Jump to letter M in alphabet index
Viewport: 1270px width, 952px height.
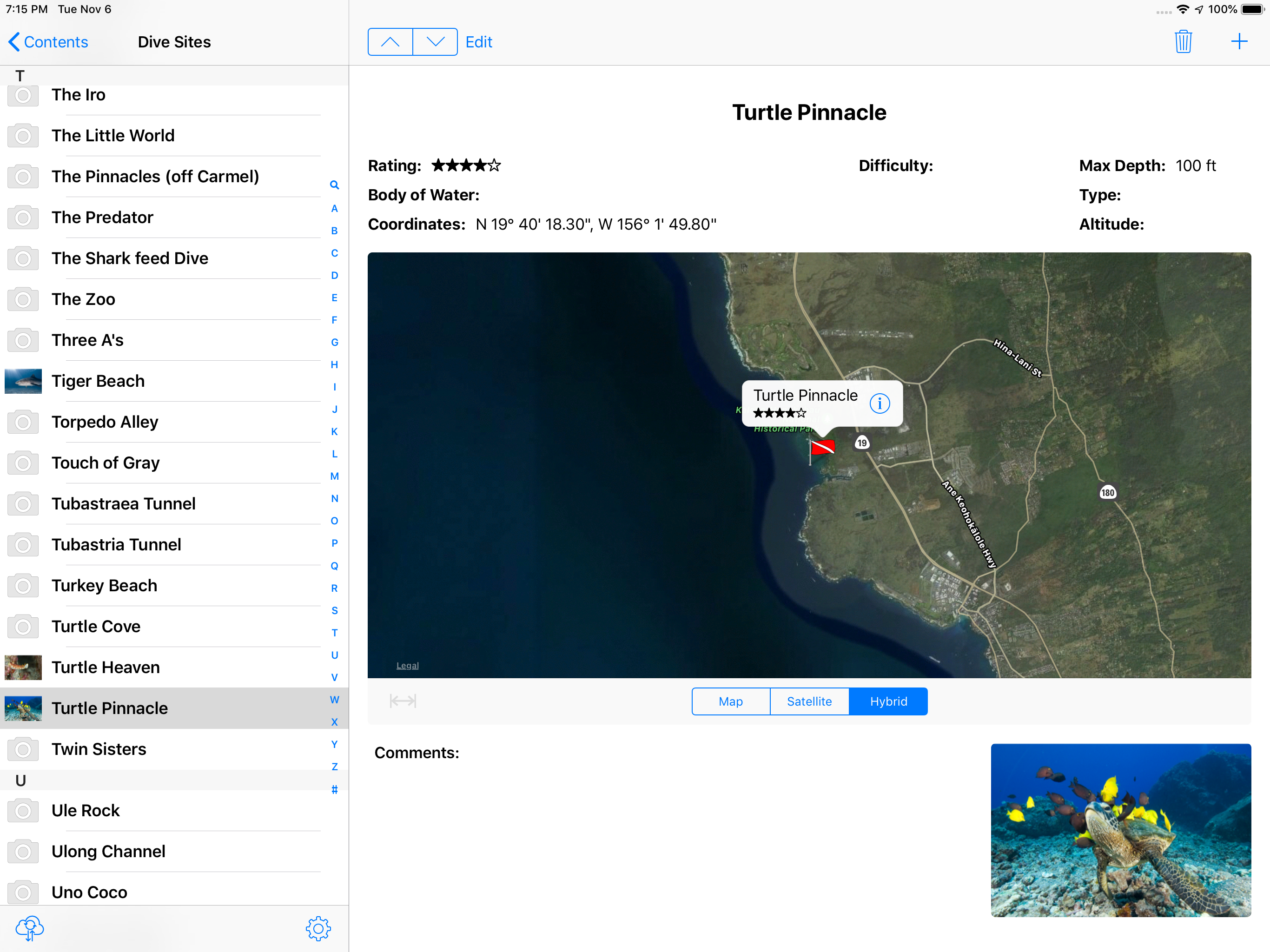[x=334, y=476]
